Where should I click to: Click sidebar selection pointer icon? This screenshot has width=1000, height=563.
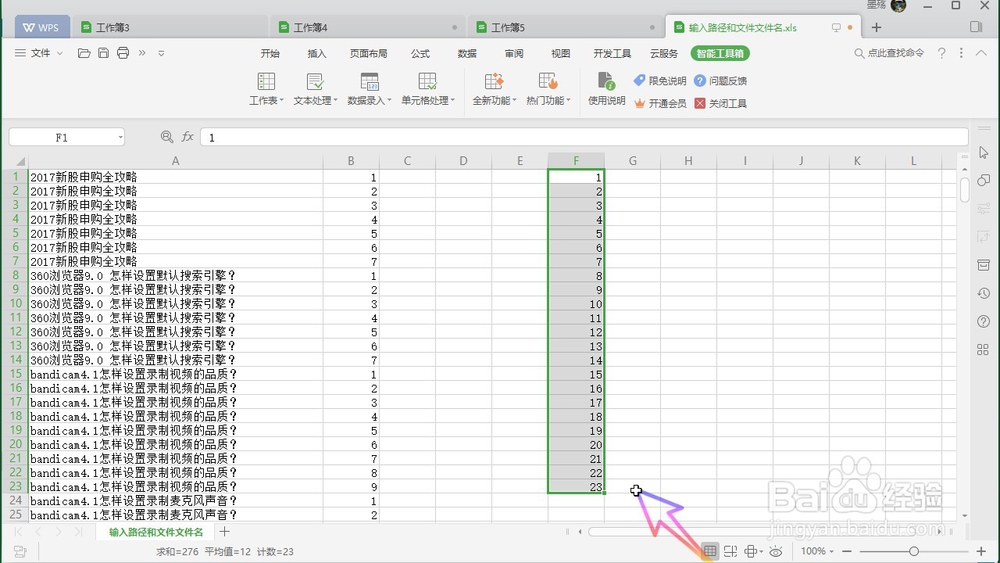(x=983, y=152)
